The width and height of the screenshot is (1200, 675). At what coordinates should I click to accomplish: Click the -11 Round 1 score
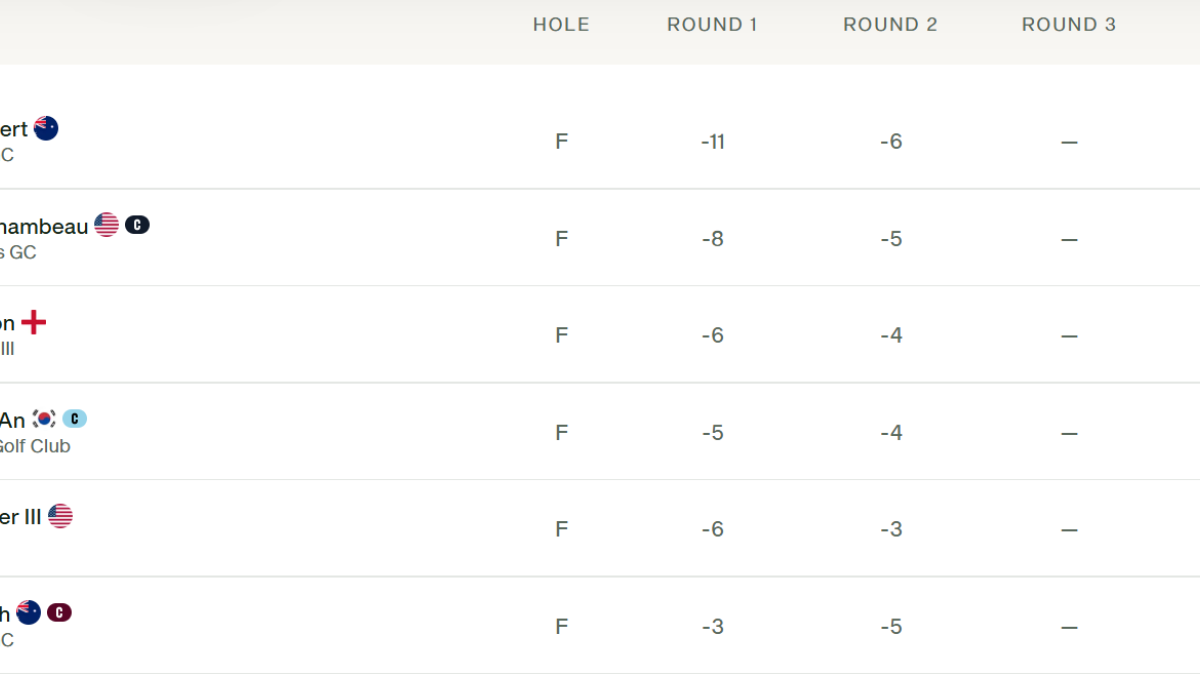click(712, 142)
